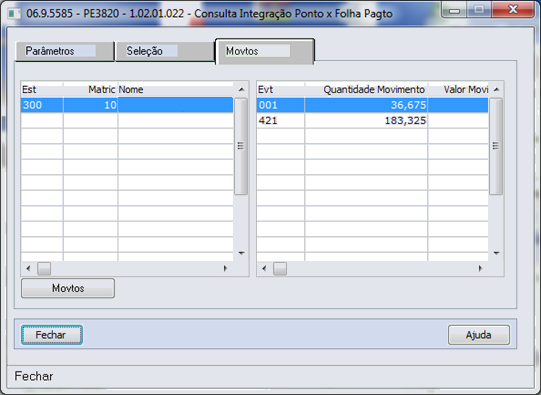Click the employee grid scroll-right arrow
Image resolution: width=541 pixels, height=395 pixels.
225,268
